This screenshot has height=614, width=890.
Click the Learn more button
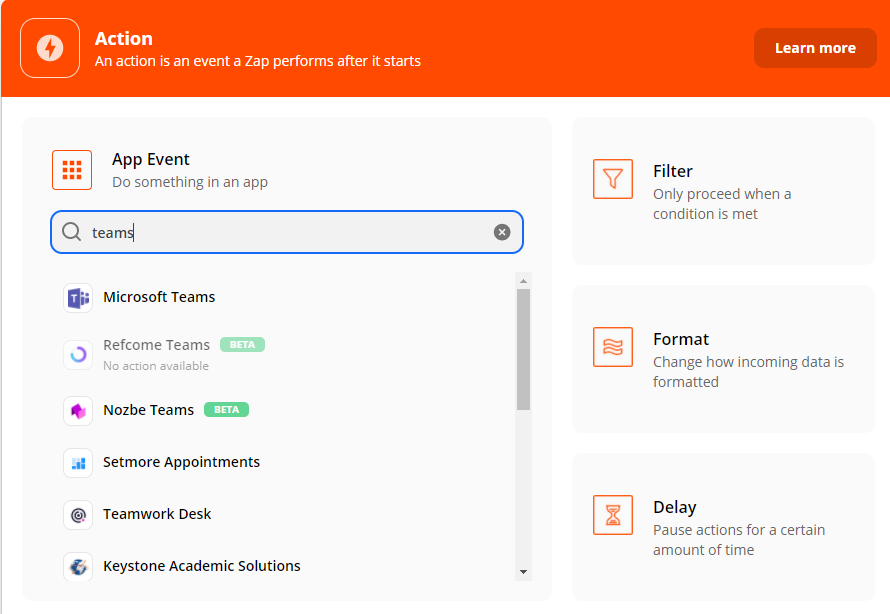point(815,48)
